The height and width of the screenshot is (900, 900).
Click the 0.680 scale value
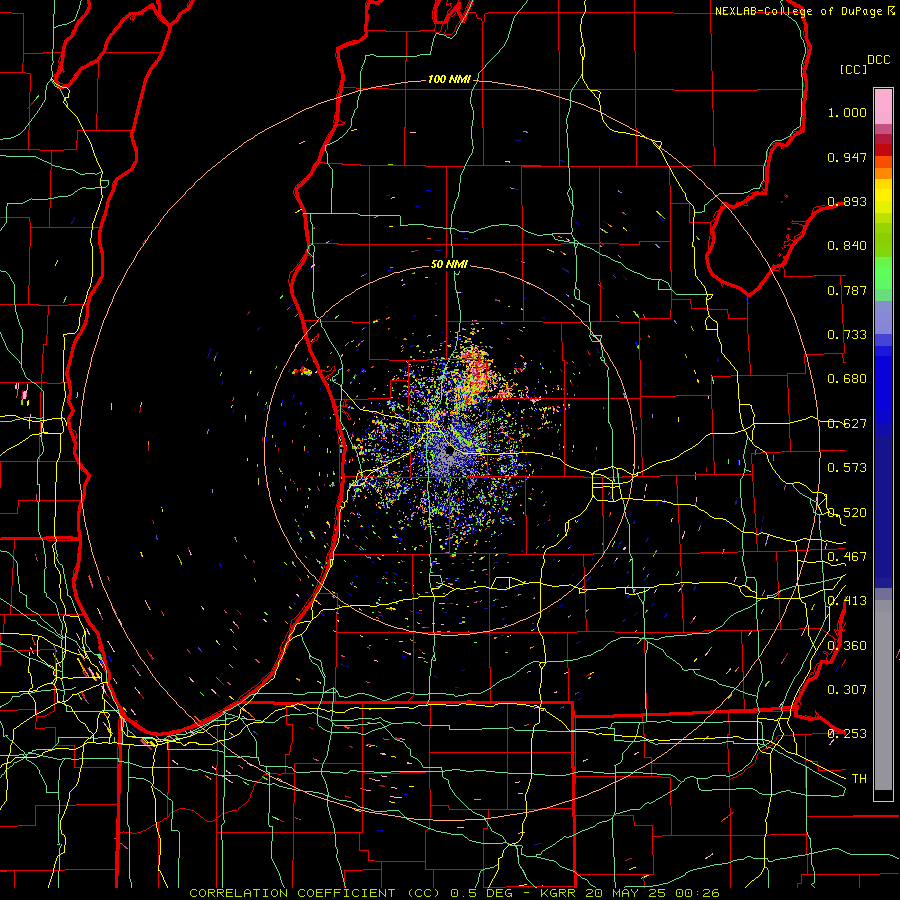coord(847,379)
